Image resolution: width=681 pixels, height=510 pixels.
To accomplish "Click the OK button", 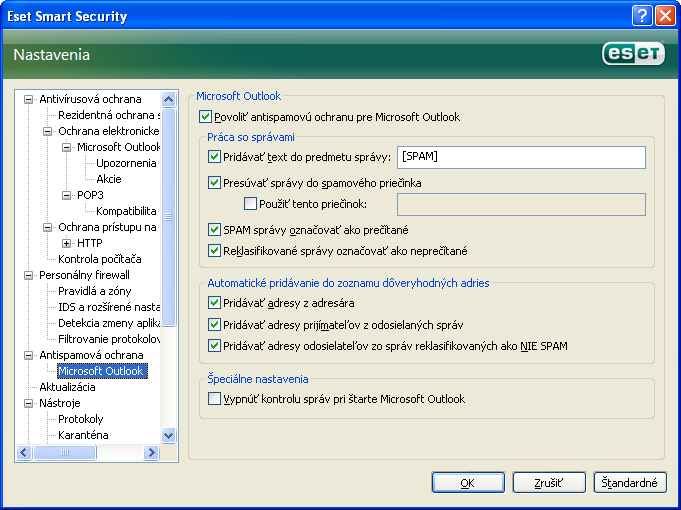I will tap(468, 483).
